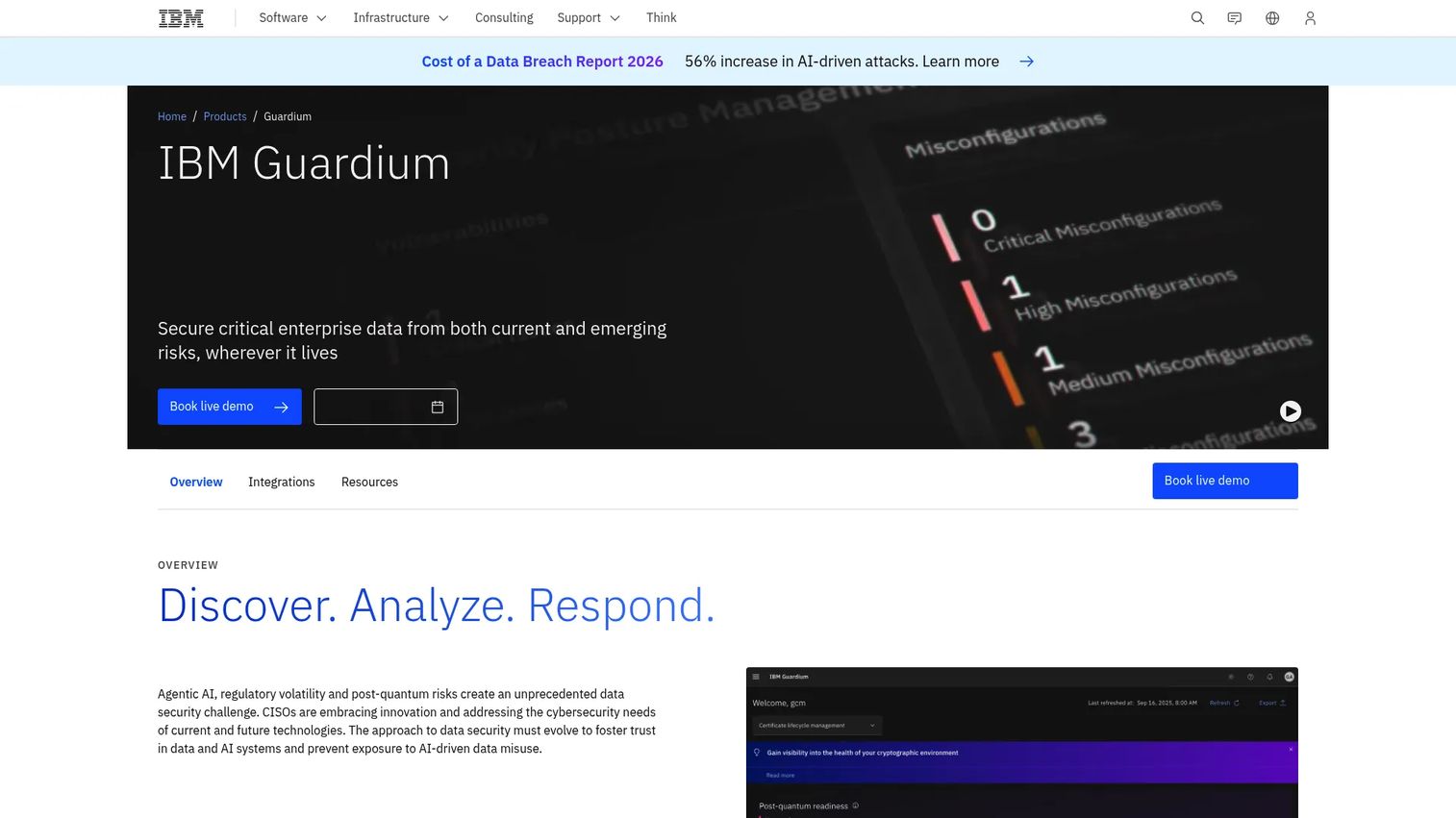Click the "Discover. Analyze. Respond." heading
The image size is (1456, 818).
(x=437, y=606)
